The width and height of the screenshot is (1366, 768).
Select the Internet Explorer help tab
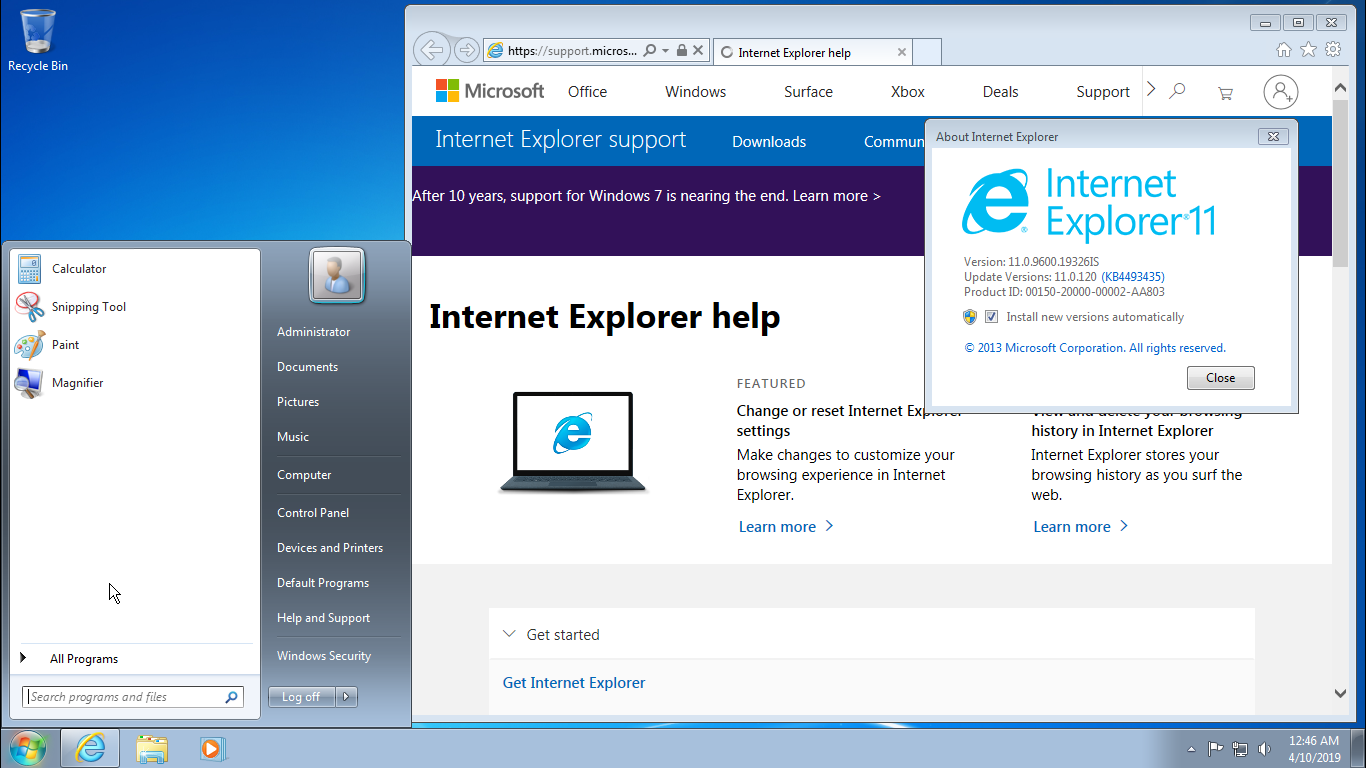pos(813,52)
